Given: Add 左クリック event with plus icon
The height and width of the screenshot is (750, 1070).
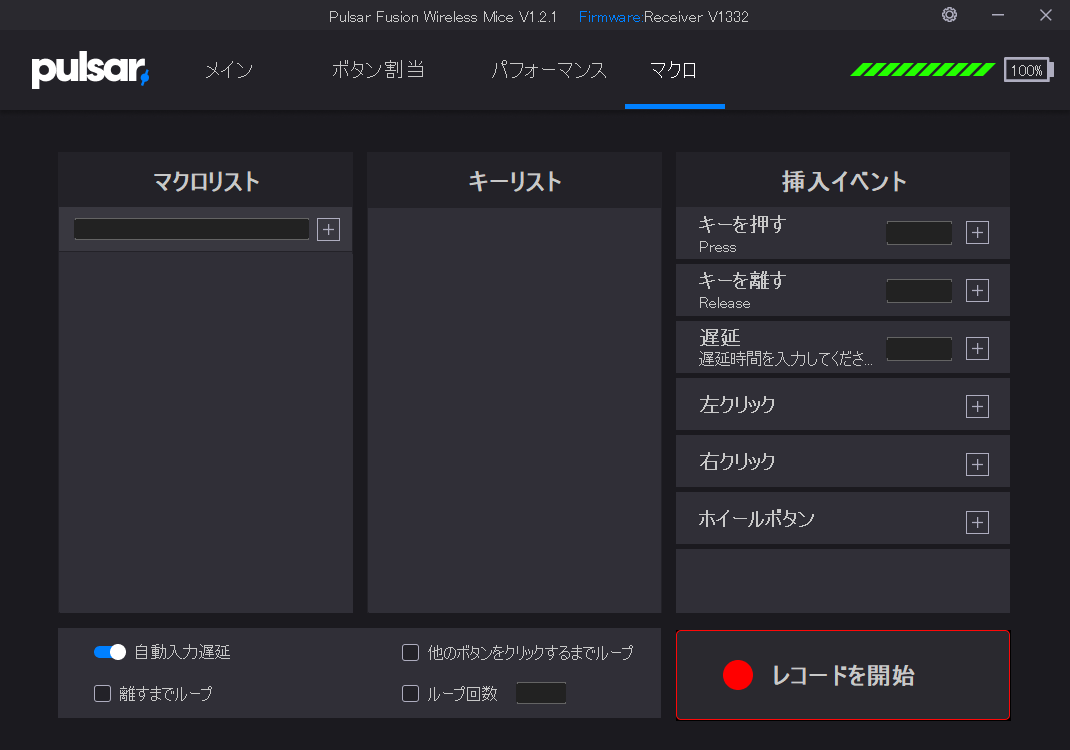Looking at the screenshot, I should click(x=977, y=407).
